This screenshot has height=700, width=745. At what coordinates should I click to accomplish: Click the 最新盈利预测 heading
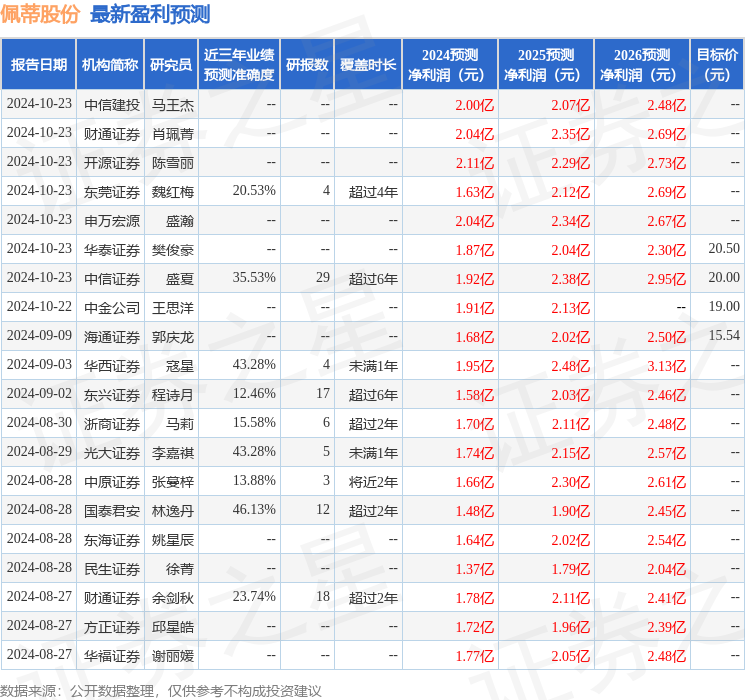point(150,14)
